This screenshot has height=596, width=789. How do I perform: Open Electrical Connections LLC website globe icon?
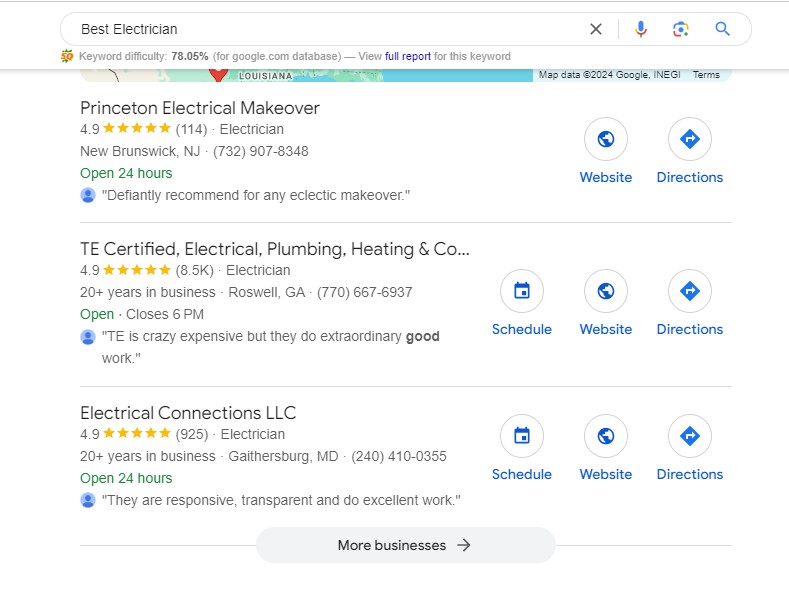coord(606,436)
